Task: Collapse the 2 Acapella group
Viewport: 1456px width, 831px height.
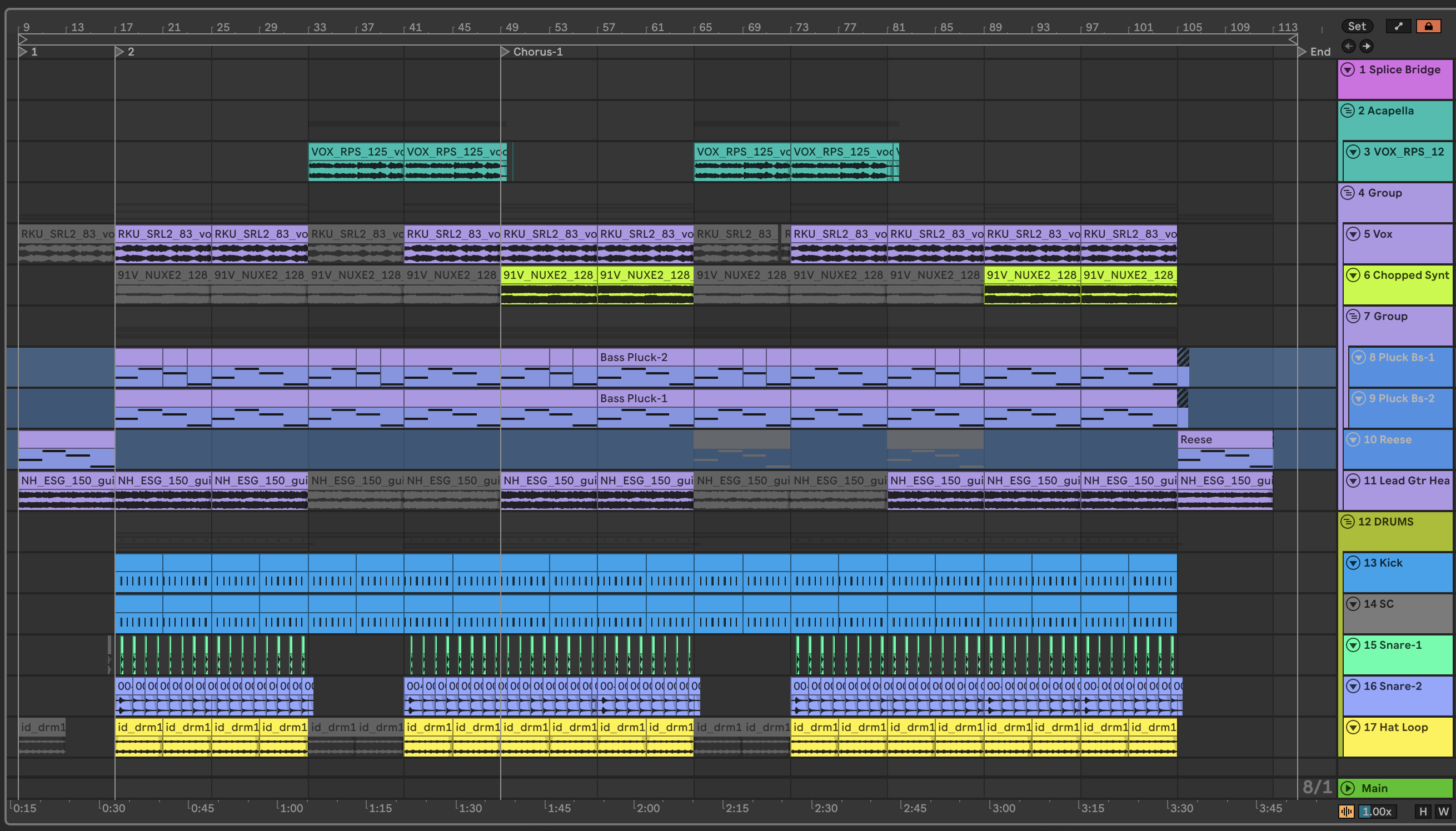Action: (x=1348, y=111)
